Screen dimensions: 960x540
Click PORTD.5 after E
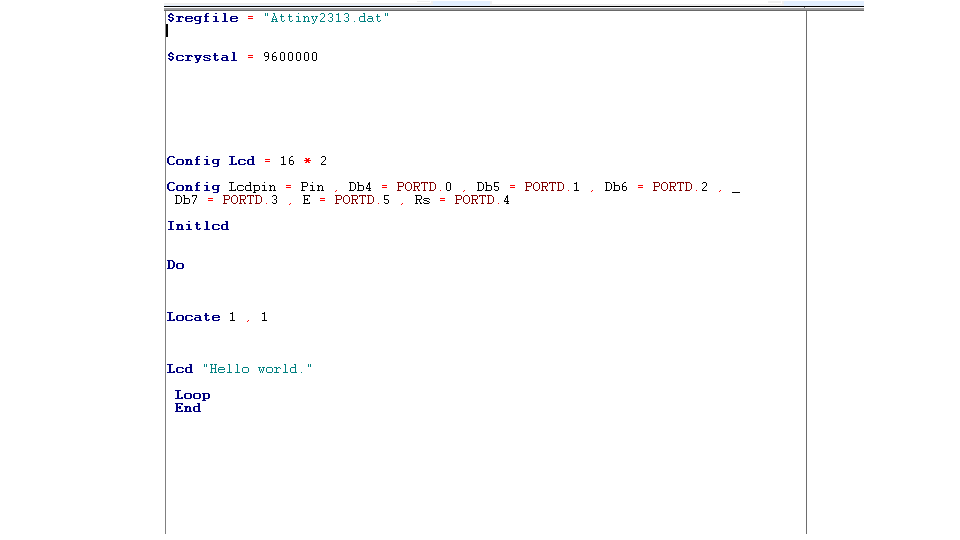[362, 200]
